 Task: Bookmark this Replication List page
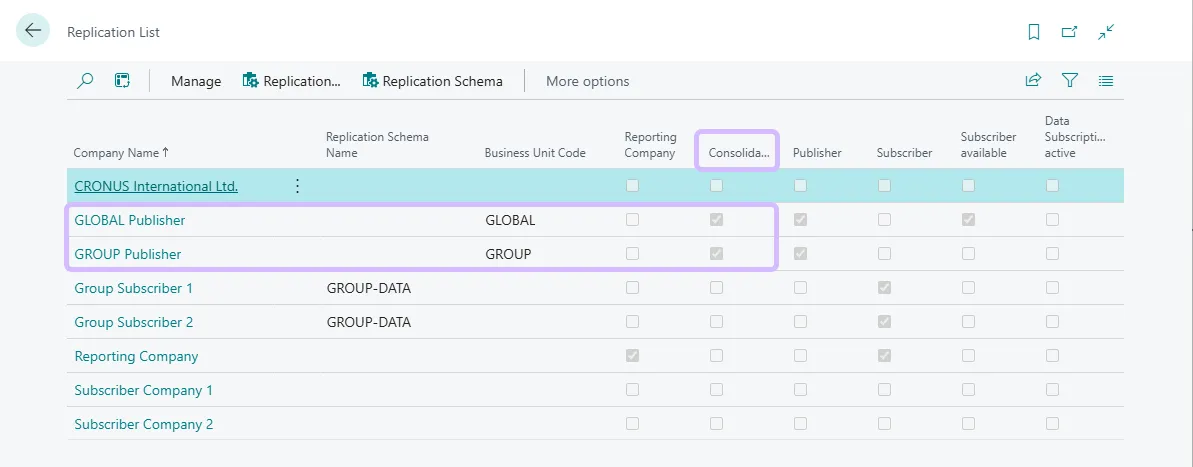click(x=1033, y=32)
